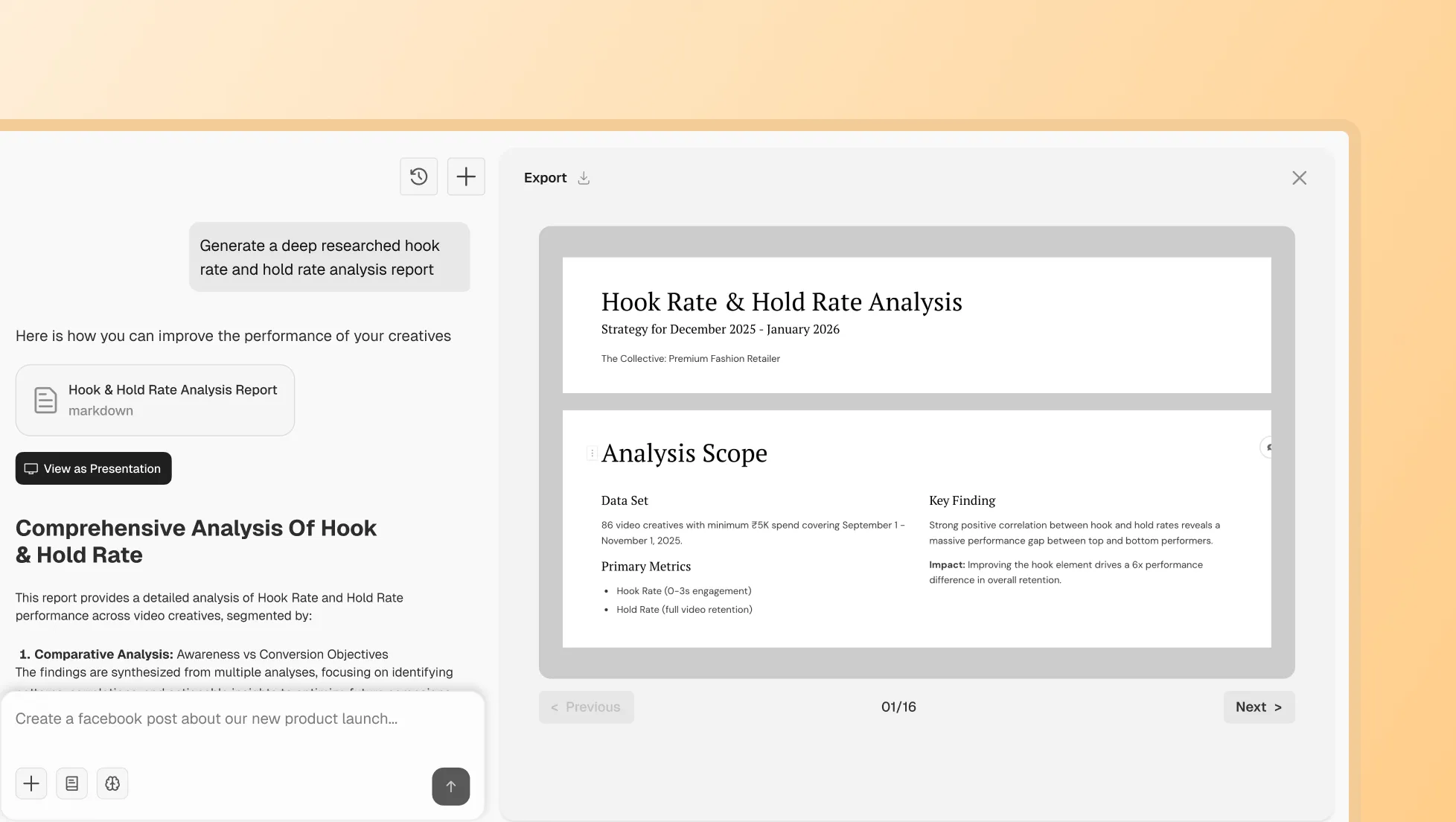Click the disabled Previous button
The height and width of the screenshot is (822, 1456).
[x=586, y=707]
